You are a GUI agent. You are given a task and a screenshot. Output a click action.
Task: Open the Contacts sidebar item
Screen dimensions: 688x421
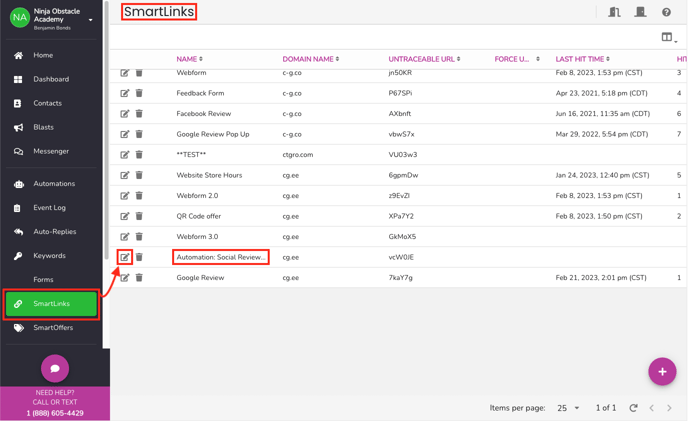[47, 103]
